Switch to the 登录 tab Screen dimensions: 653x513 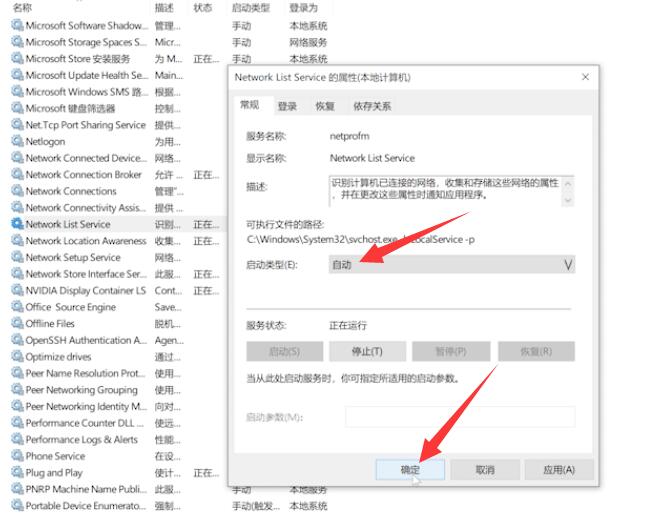point(287,106)
